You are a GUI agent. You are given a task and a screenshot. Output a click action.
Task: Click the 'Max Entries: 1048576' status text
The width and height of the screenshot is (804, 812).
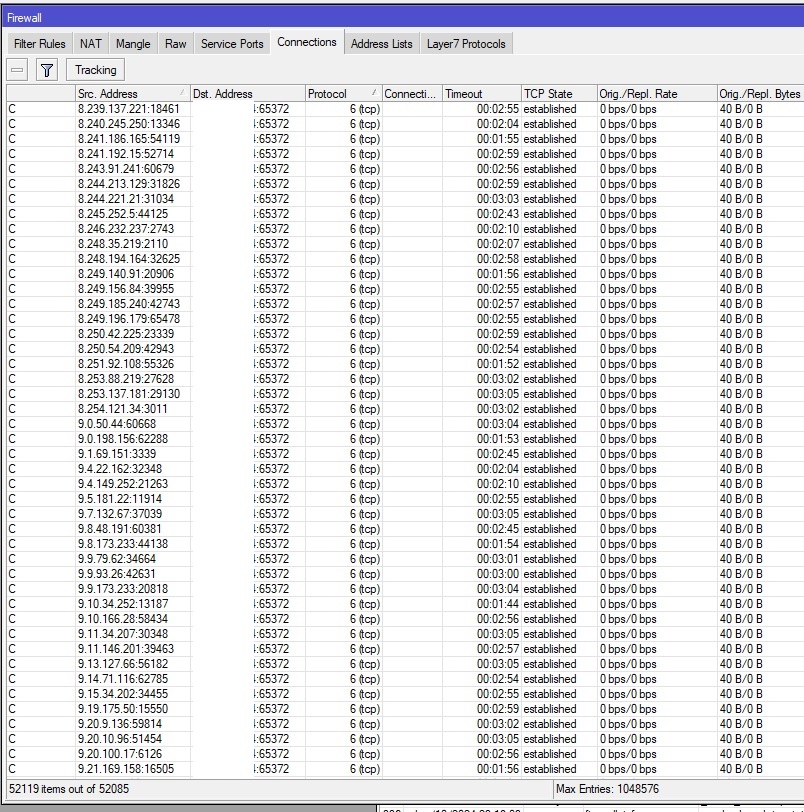pyautogui.click(x=607, y=789)
